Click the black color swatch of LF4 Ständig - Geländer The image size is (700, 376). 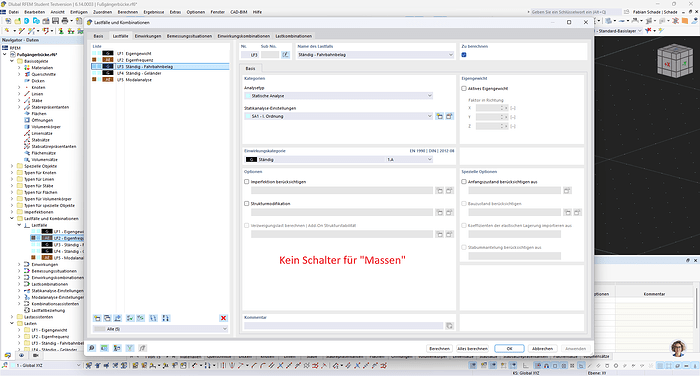coord(108,73)
